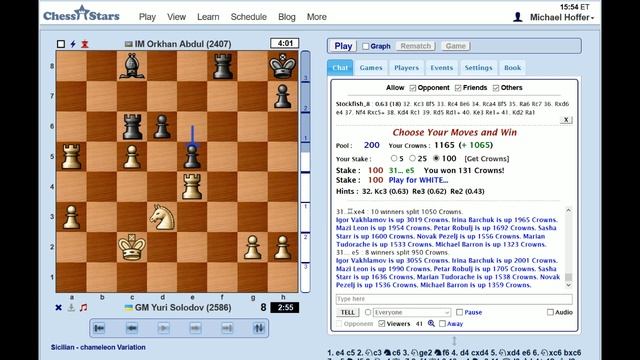The image size is (640, 360).
Task: Switch to the Players tab
Action: [x=407, y=68]
